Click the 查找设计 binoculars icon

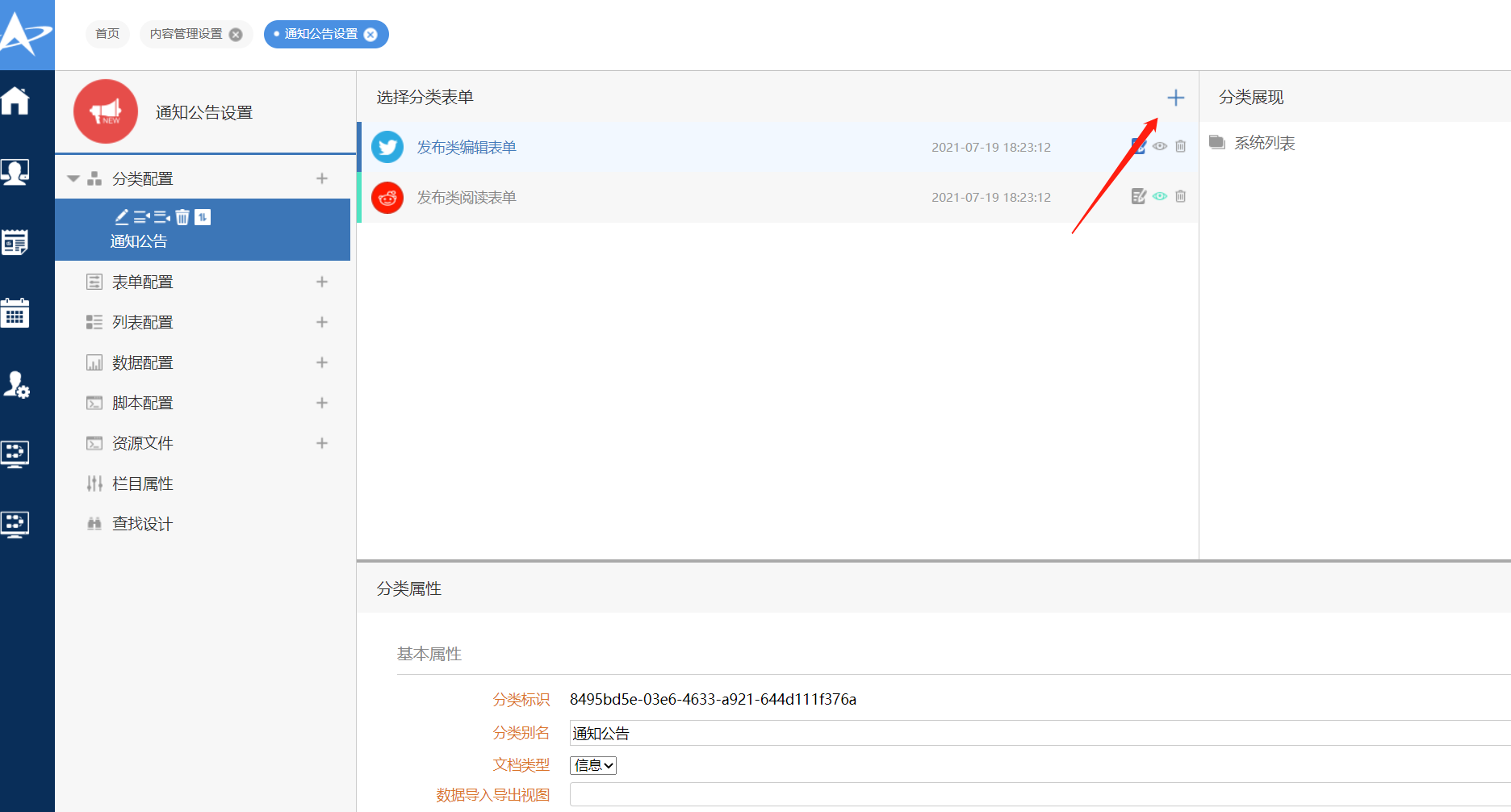94,524
